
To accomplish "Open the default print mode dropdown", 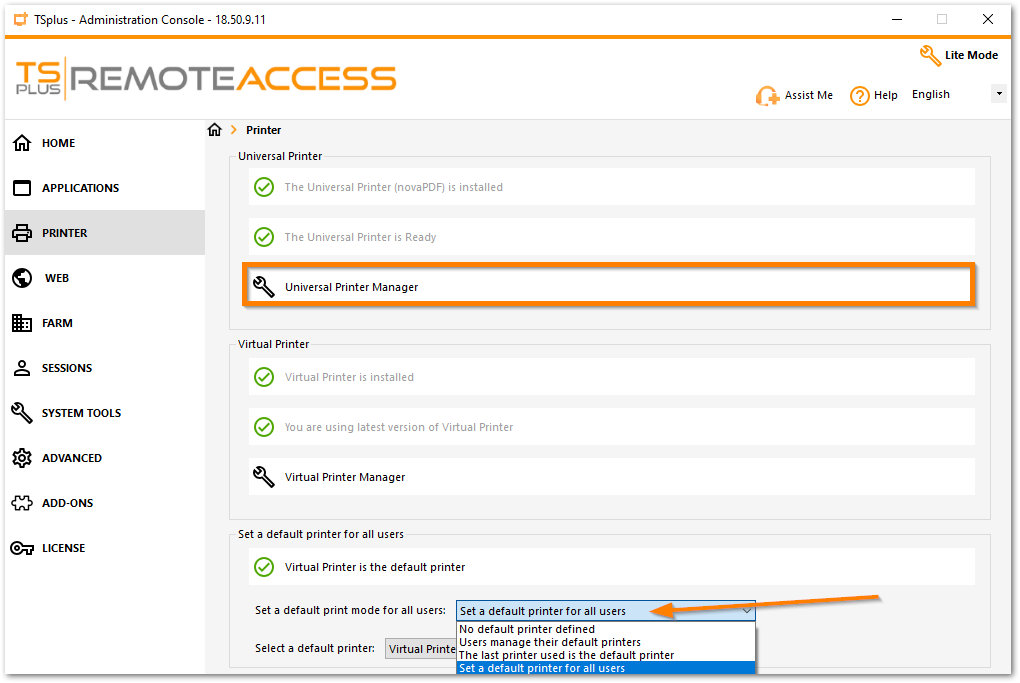I will click(x=605, y=610).
